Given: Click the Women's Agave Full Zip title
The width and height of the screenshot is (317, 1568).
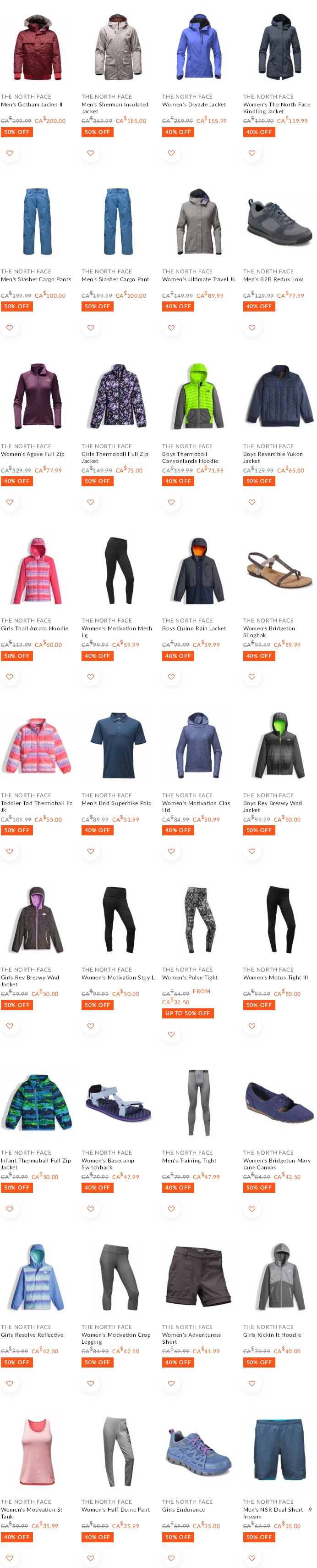Looking at the screenshot, I should coord(33,454).
